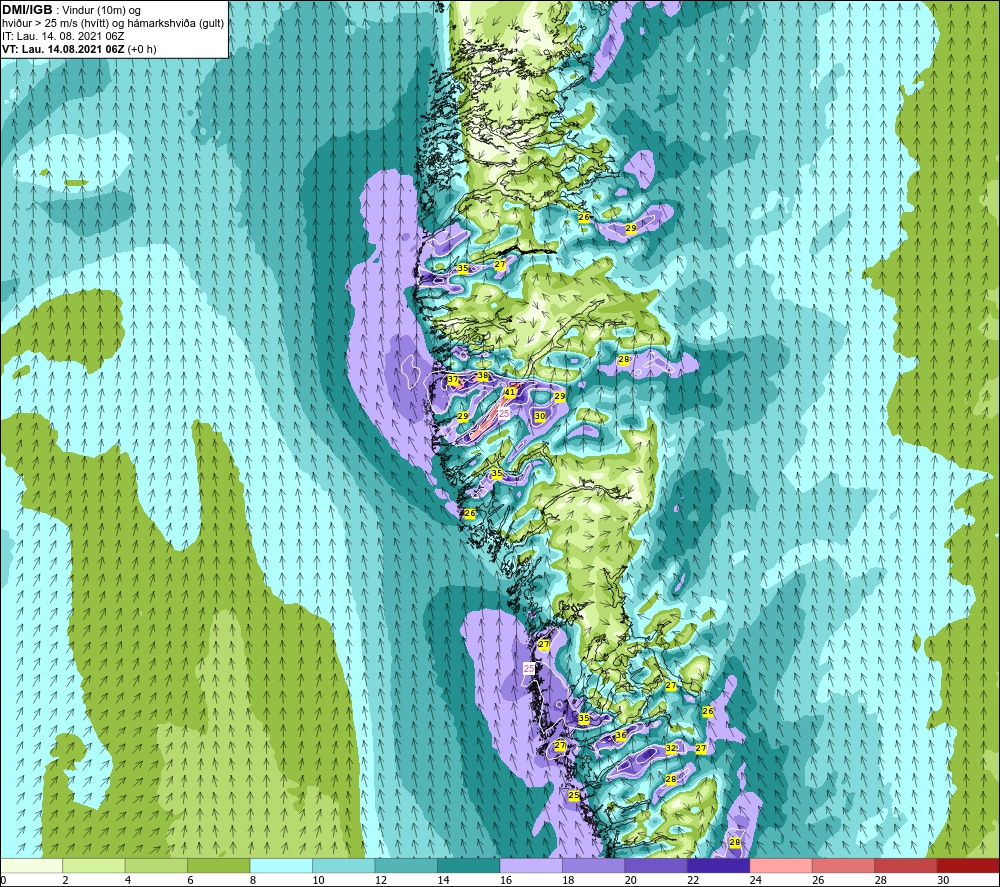Click the yellow 37 gust label
The image size is (1000, 887).
453,380
